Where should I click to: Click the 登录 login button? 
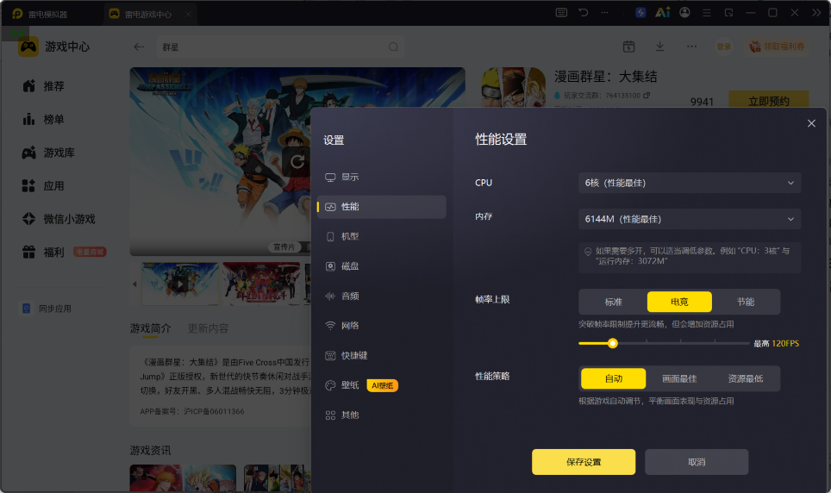[724, 47]
